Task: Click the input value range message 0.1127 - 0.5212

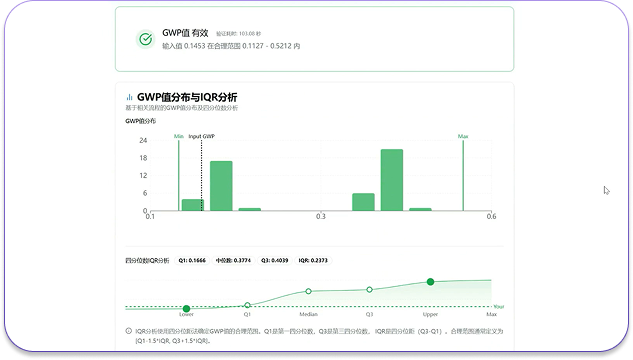Action: coord(231,46)
